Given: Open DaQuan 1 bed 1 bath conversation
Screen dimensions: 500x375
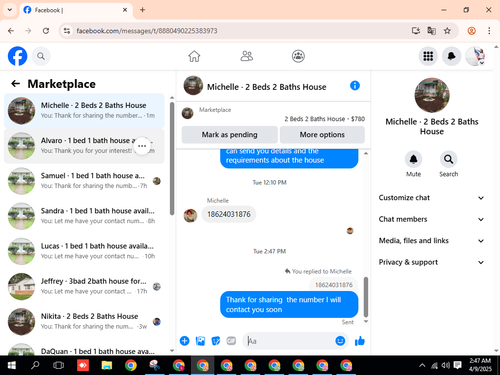Looking at the screenshot, I should (84, 349).
